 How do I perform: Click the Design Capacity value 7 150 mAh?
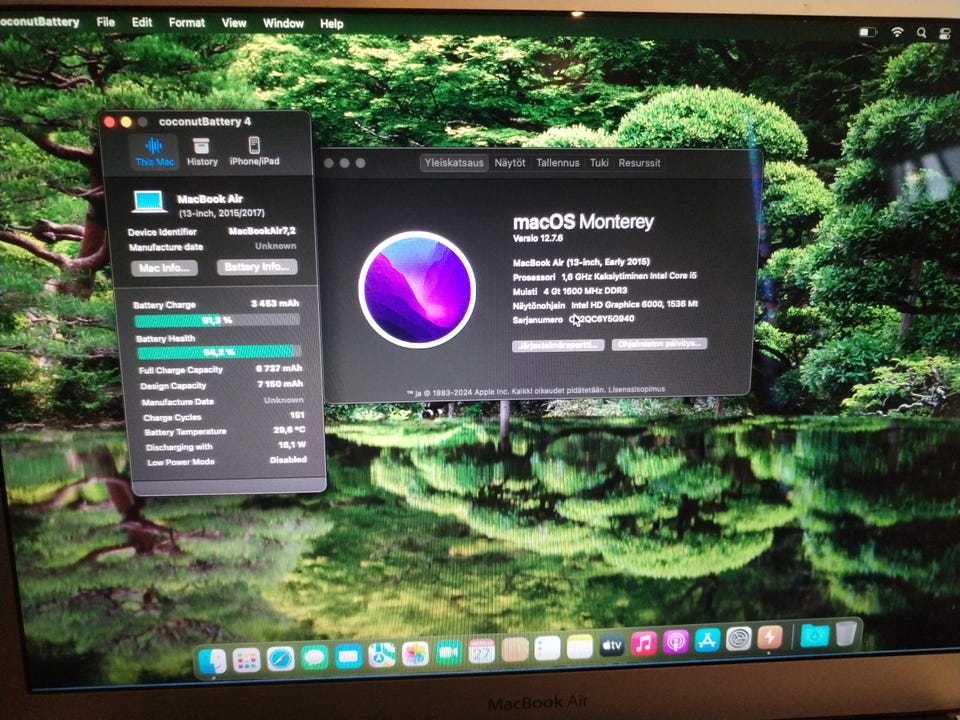coord(280,384)
